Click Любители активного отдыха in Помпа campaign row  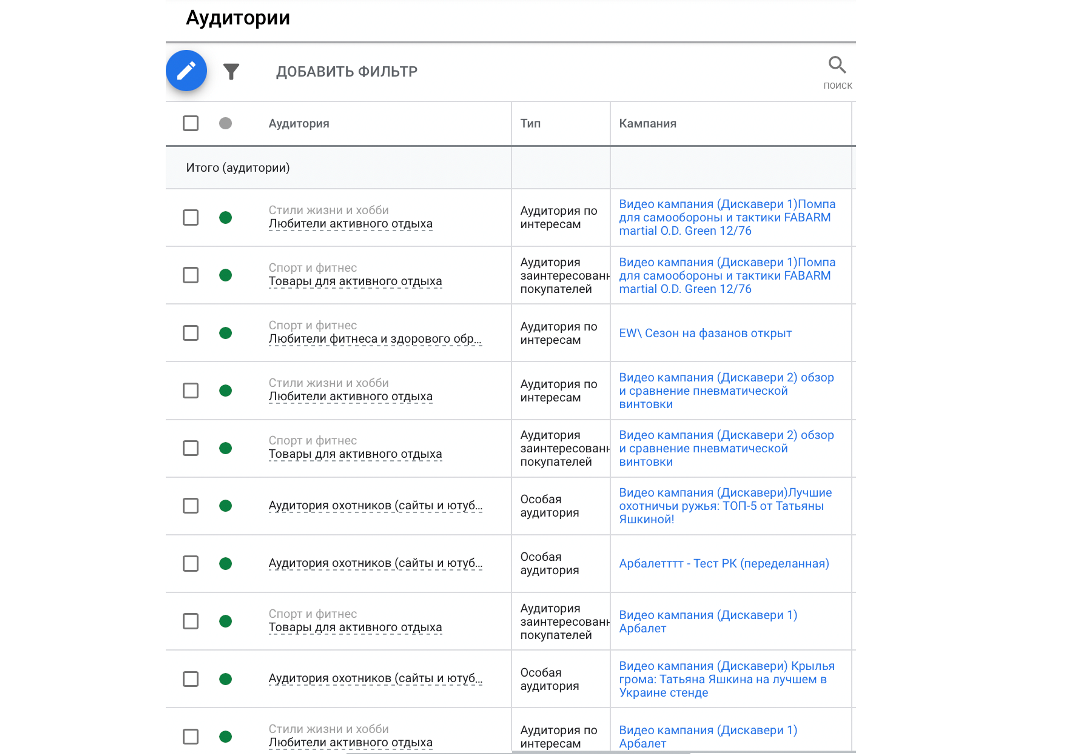[351, 224]
